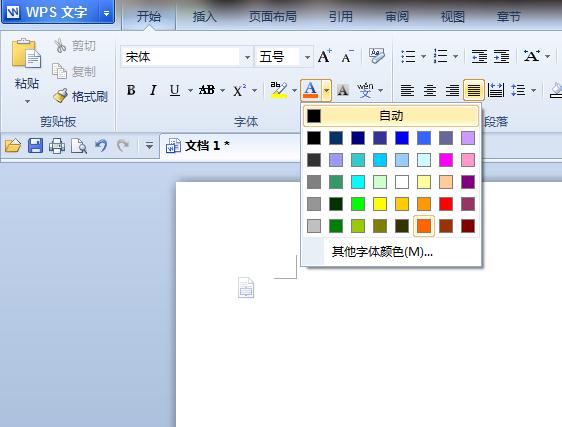
Task: Open the 审阅 ribbon tab
Action: pos(397,16)
